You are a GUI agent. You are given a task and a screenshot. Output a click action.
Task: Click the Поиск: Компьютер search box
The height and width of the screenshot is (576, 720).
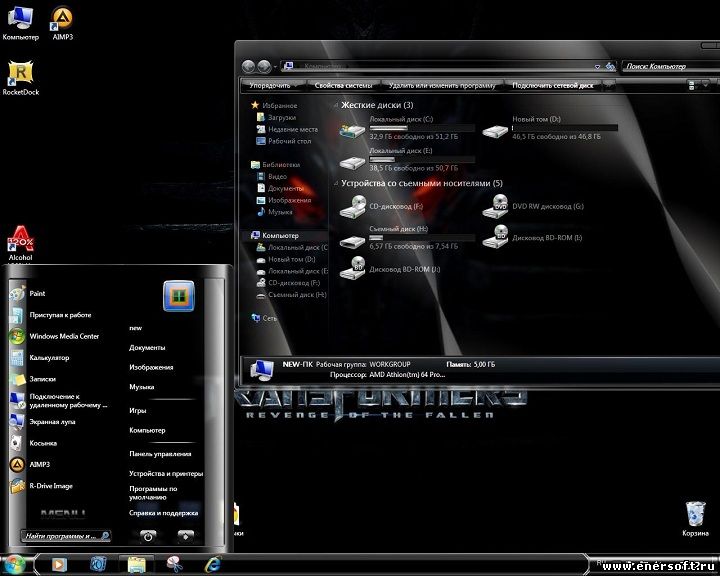click(x=669, y=67)
